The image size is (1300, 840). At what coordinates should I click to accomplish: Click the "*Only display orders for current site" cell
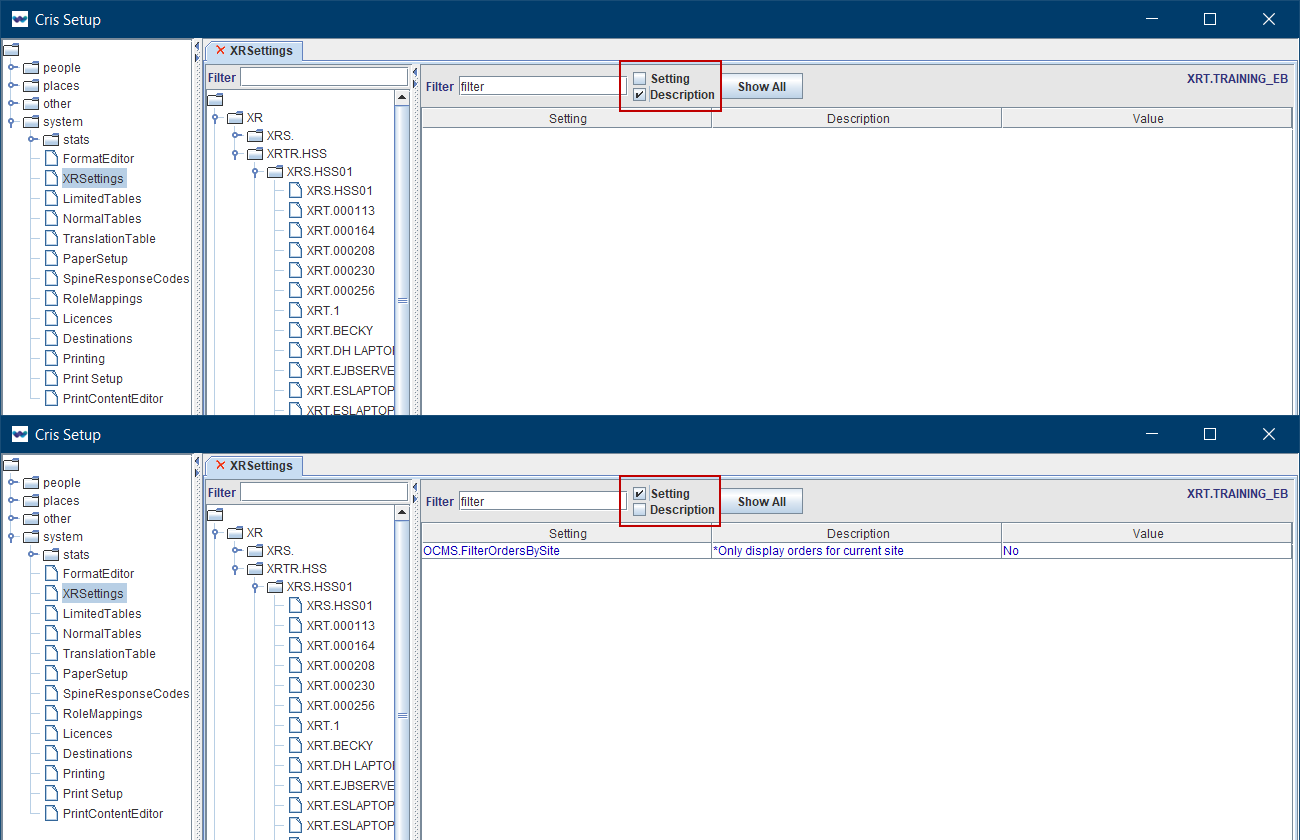point(857,551)
